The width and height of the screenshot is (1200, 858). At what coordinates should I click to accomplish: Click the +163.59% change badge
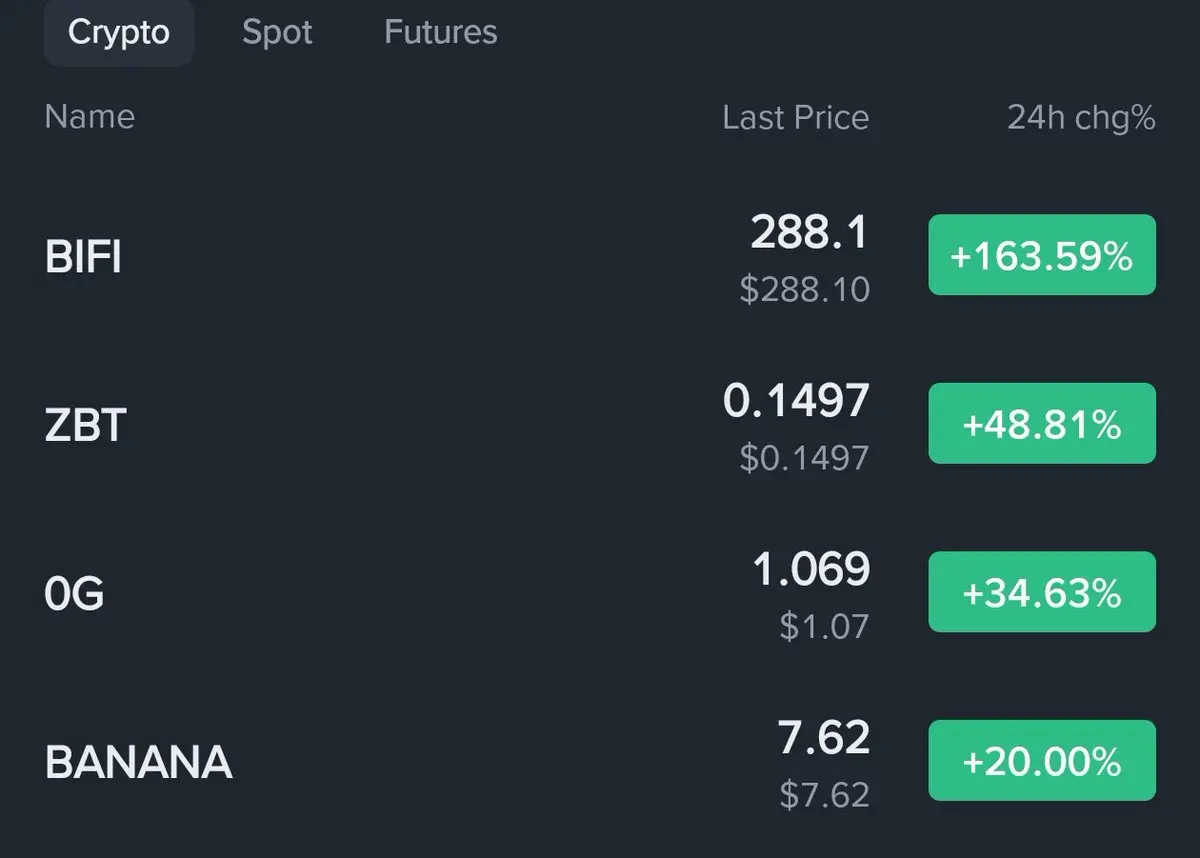tap(1042, 256)
